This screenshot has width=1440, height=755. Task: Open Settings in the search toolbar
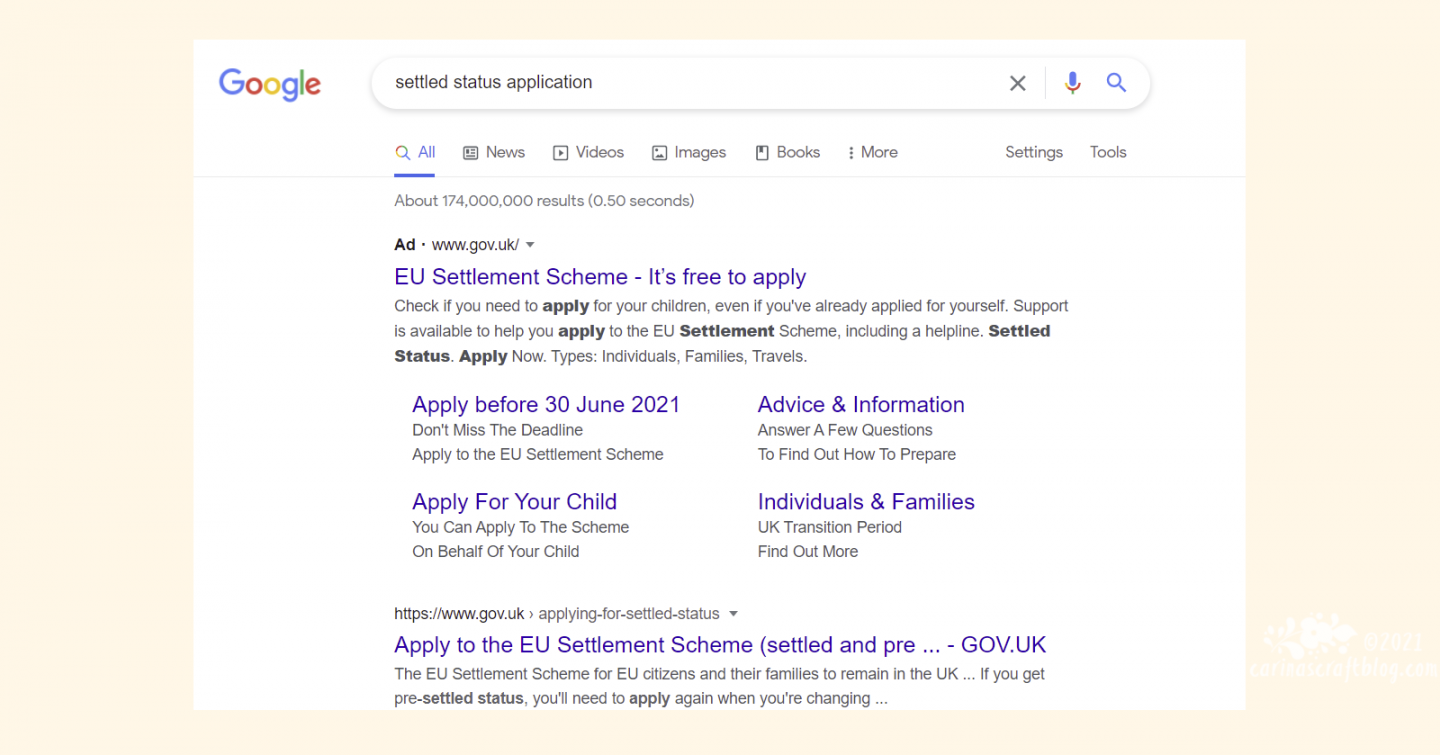(1034, 153)
